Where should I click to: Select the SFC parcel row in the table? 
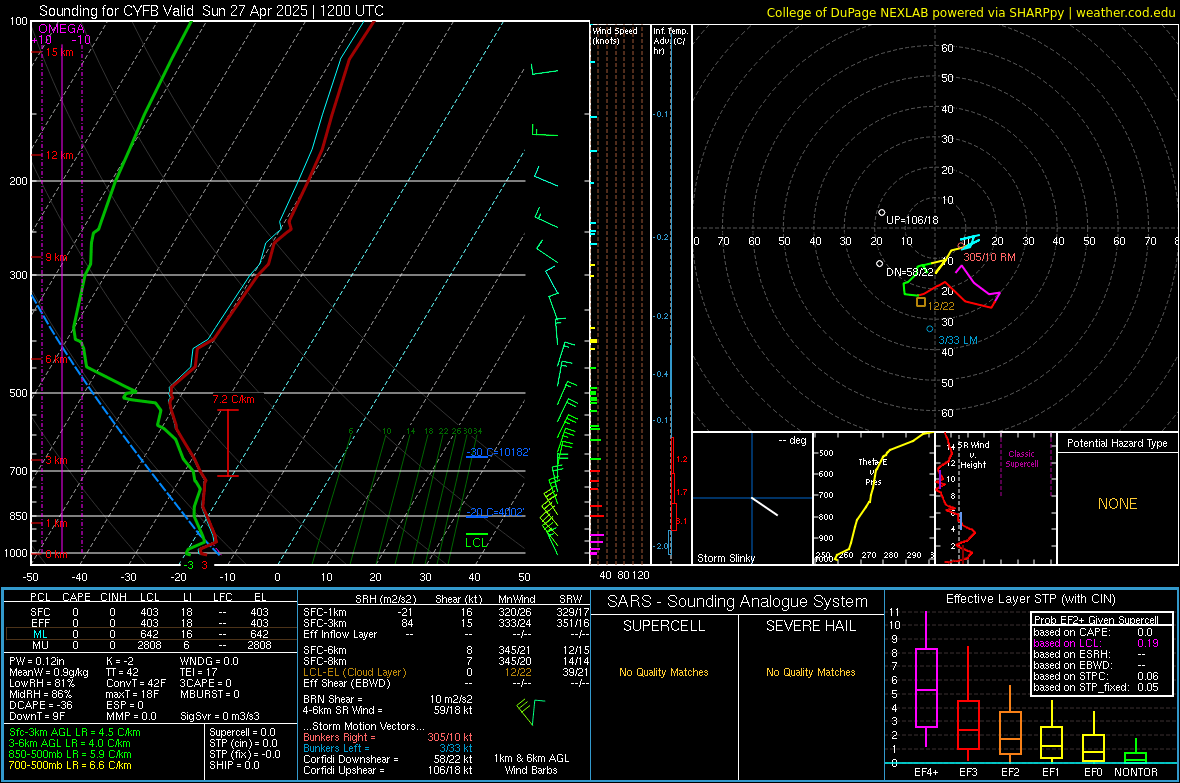click(150, 612)
